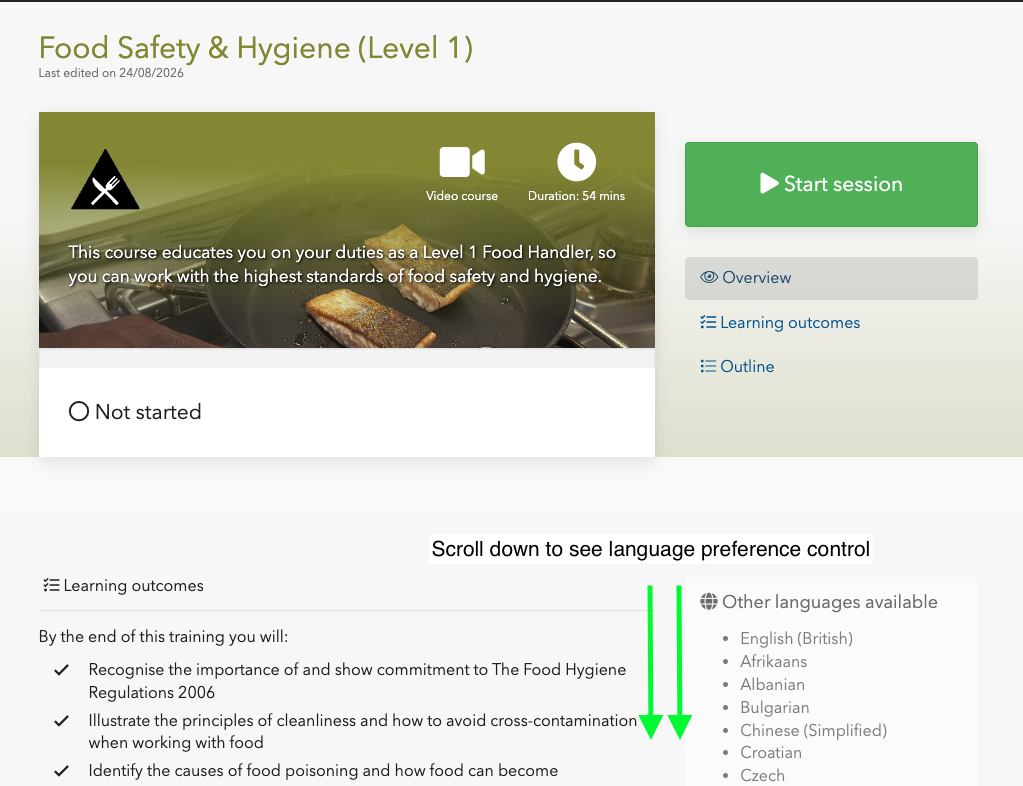Click the play icon in Start session

coord(769,183)
